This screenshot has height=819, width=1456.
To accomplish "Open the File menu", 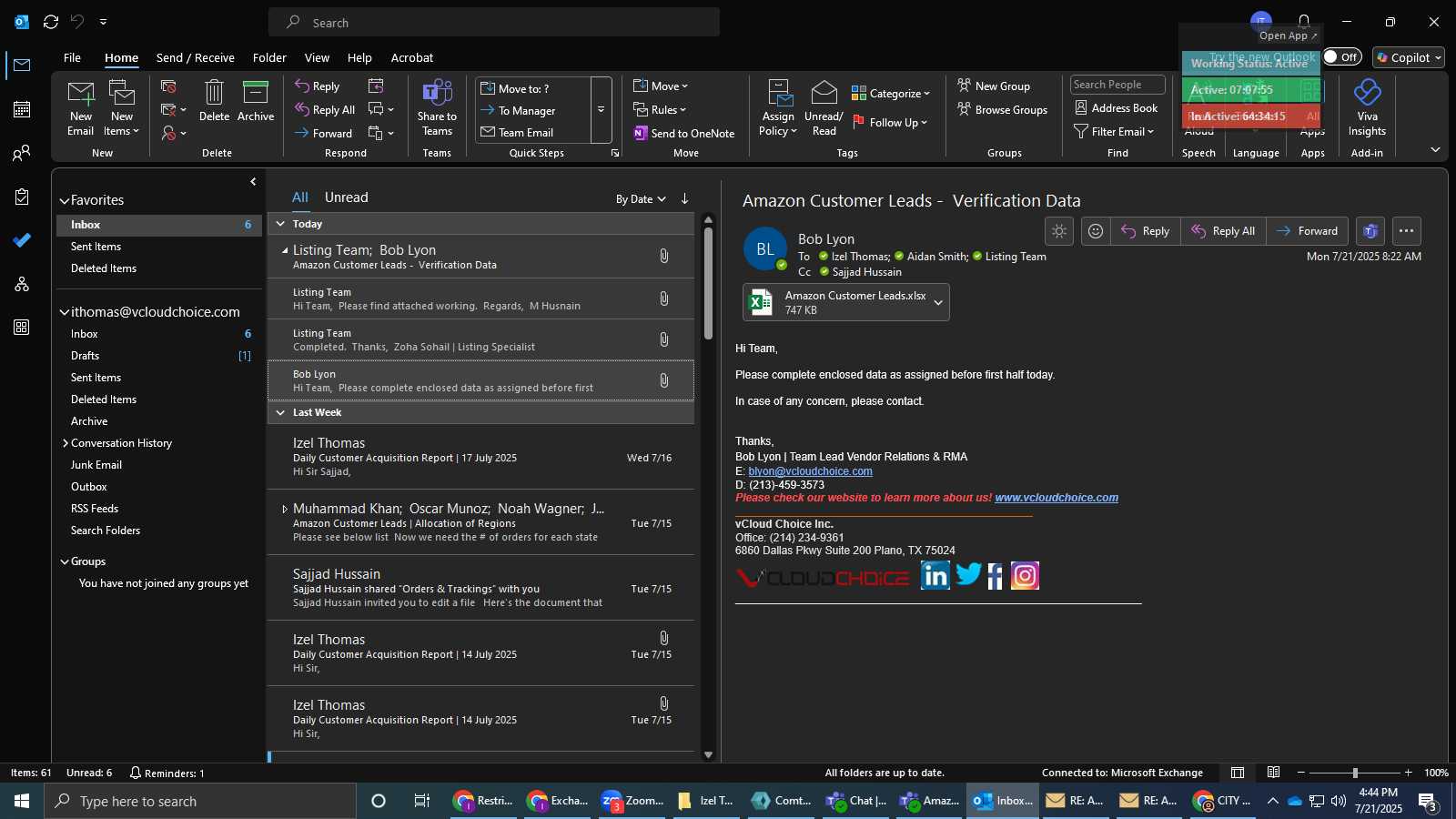I will [x=72, y=57].
